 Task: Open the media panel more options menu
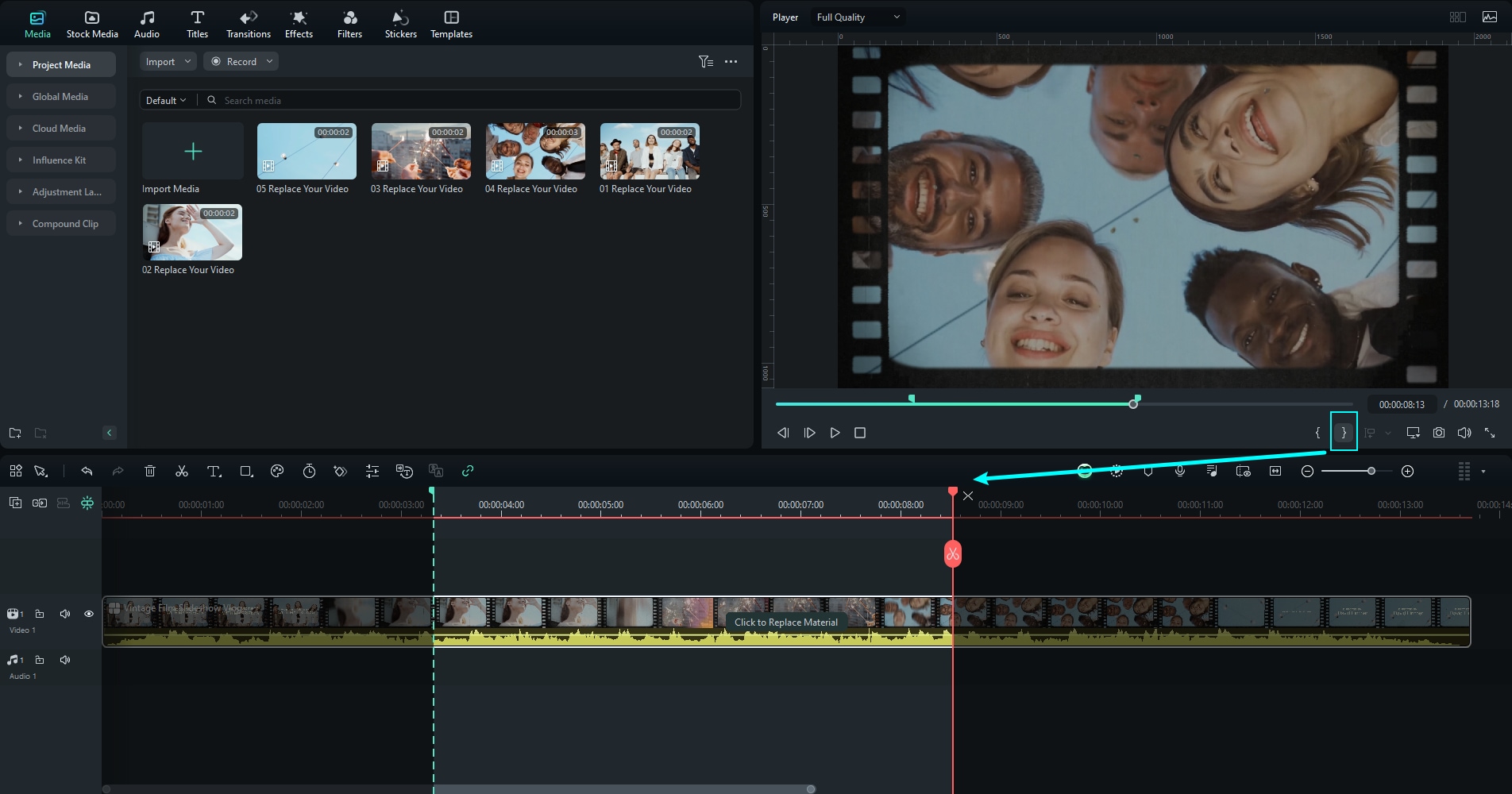pyautogui.click(x=731, y=61)
